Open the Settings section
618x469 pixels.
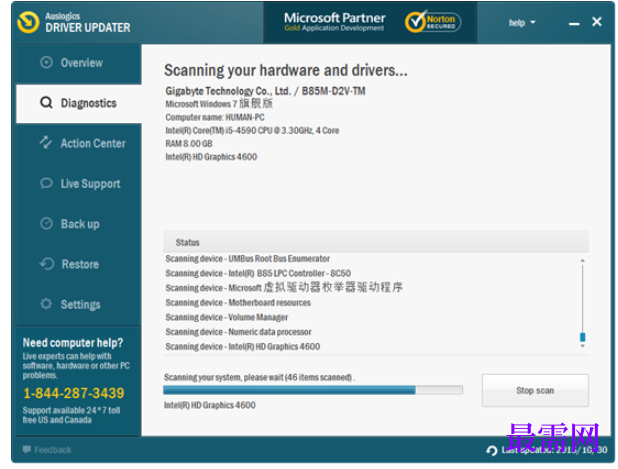coord(79,304)
